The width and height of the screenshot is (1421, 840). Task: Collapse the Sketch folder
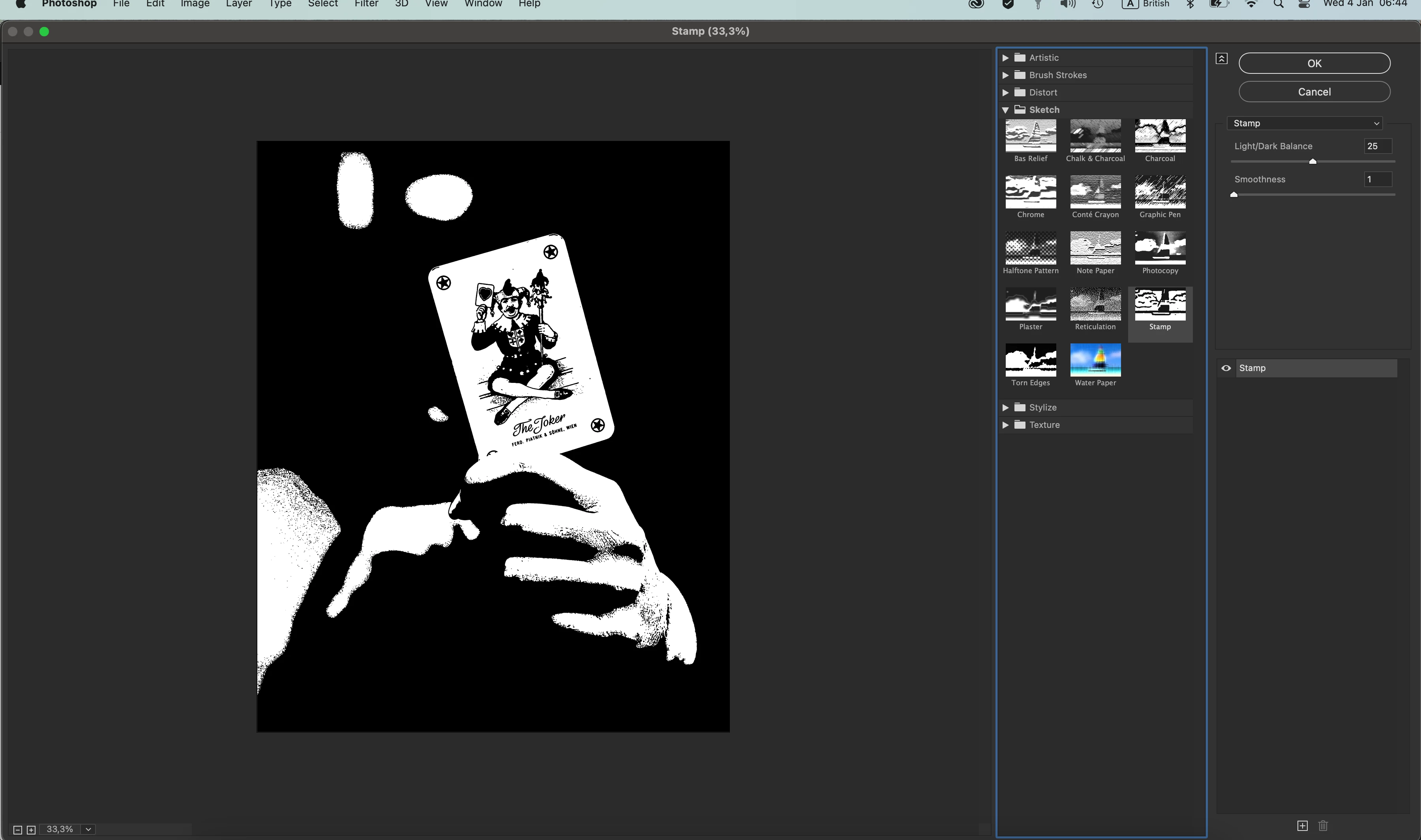(x=1005, y=110)
